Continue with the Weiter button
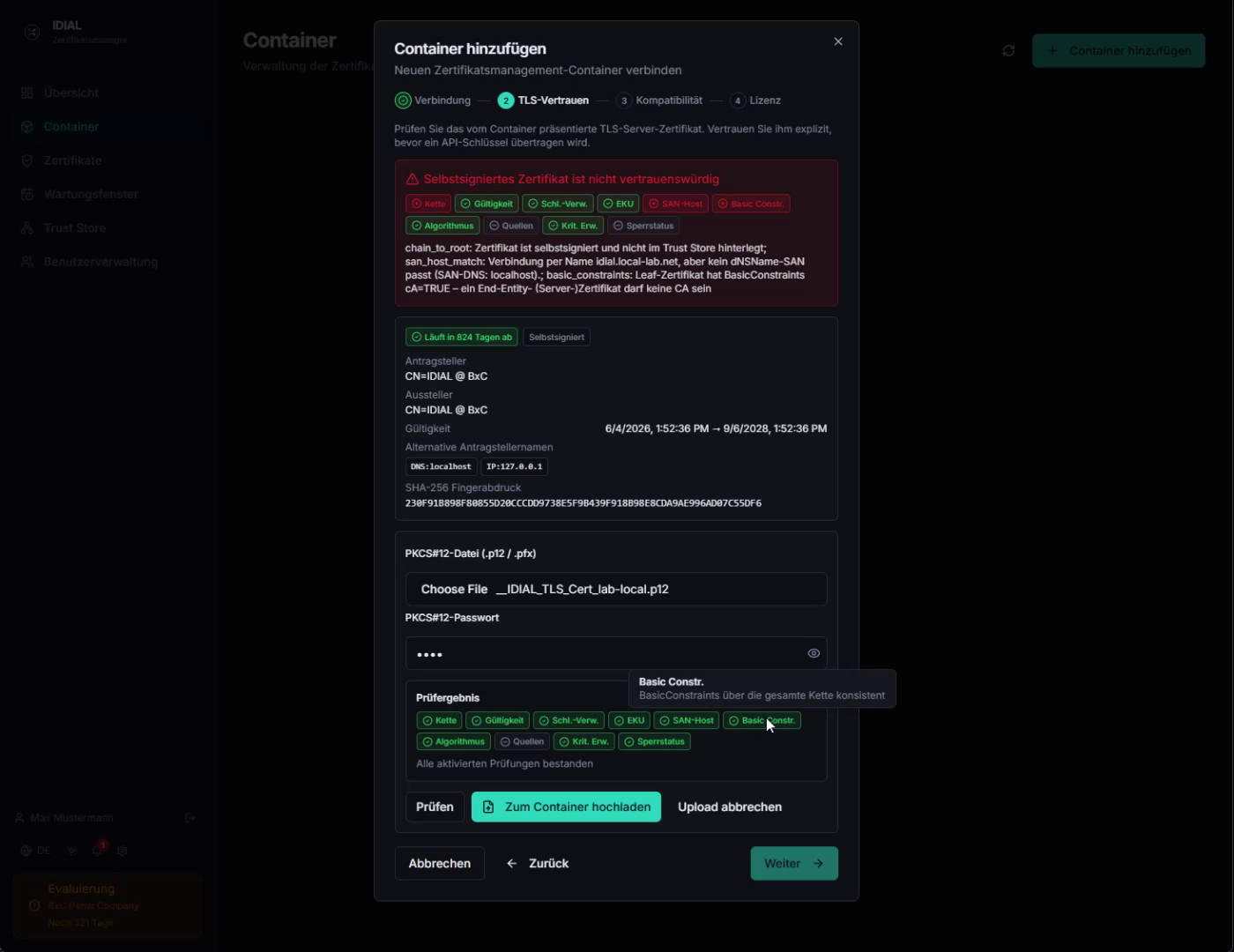This screenshot has height=952, width=1234. [794, 863]
